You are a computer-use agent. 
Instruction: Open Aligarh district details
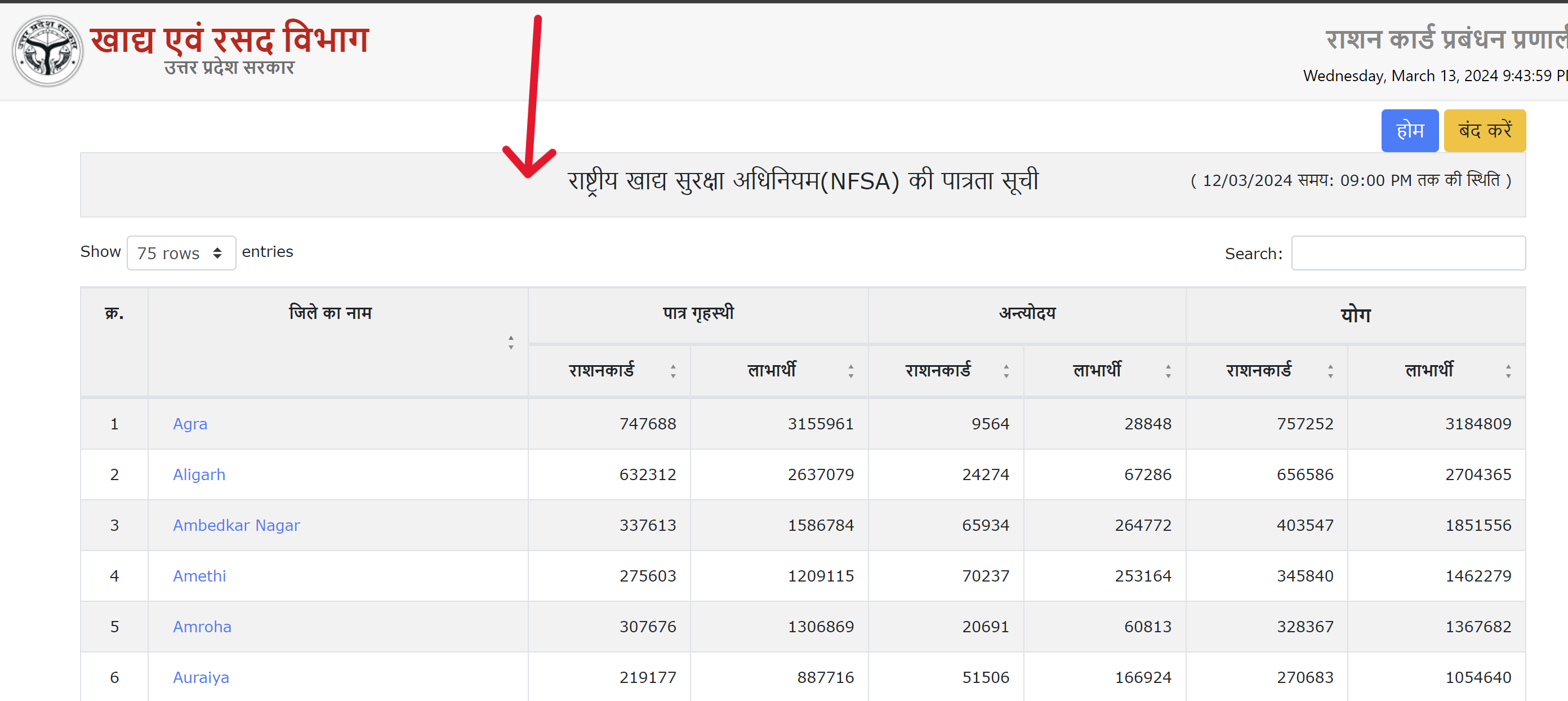point(199,474)
